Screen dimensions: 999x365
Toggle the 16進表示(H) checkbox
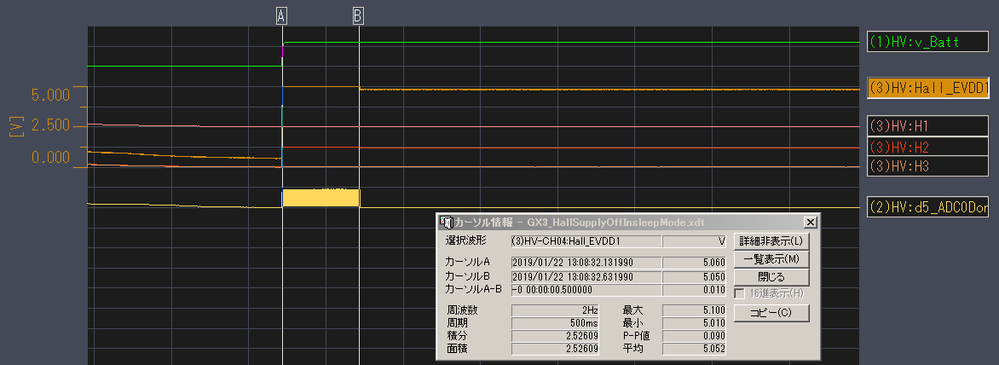click(x=740, y=294)
